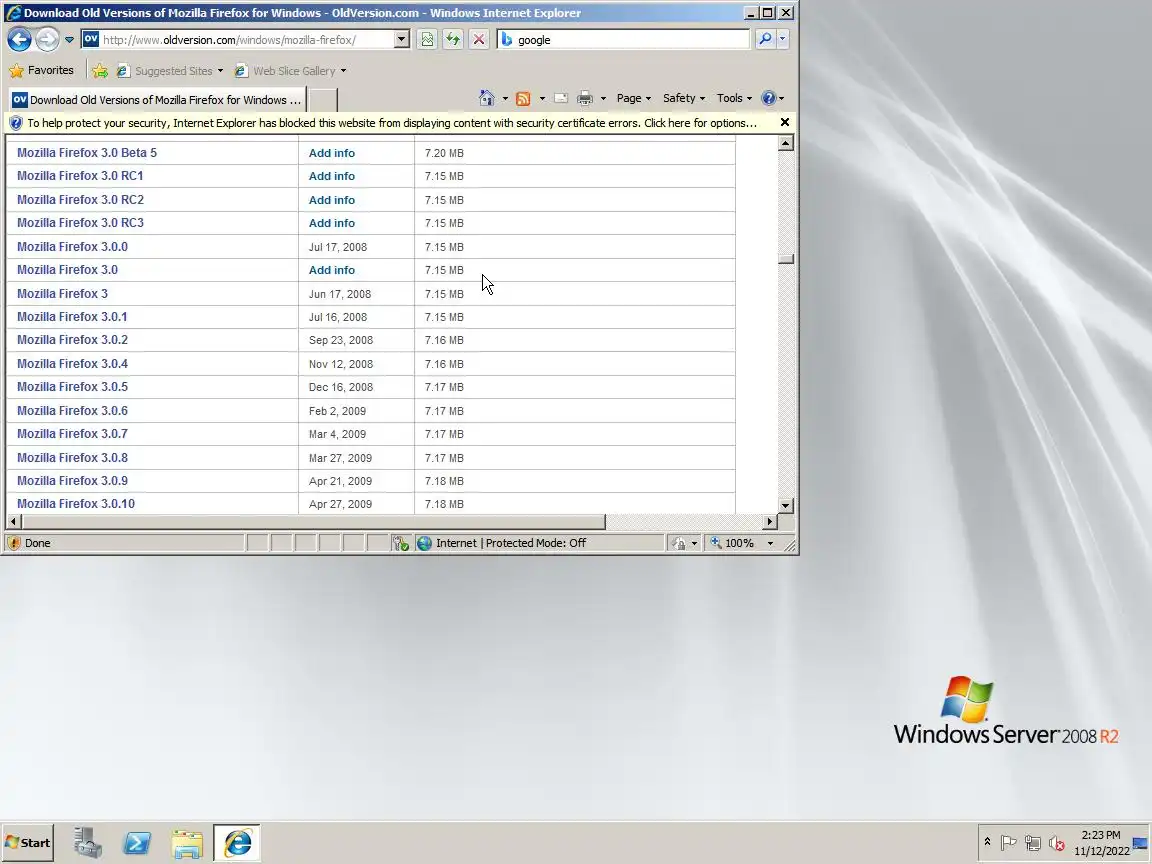
Task: Expand the Feeds dropdown arrow
Action: [542, 98]
